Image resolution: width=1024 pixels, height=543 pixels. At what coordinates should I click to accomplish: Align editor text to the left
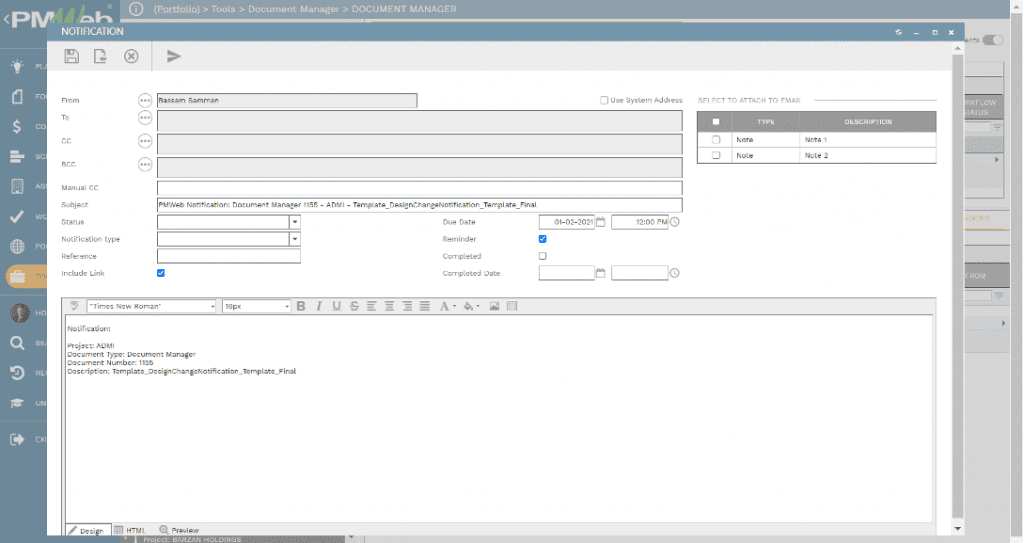click(x=372, y=306)
